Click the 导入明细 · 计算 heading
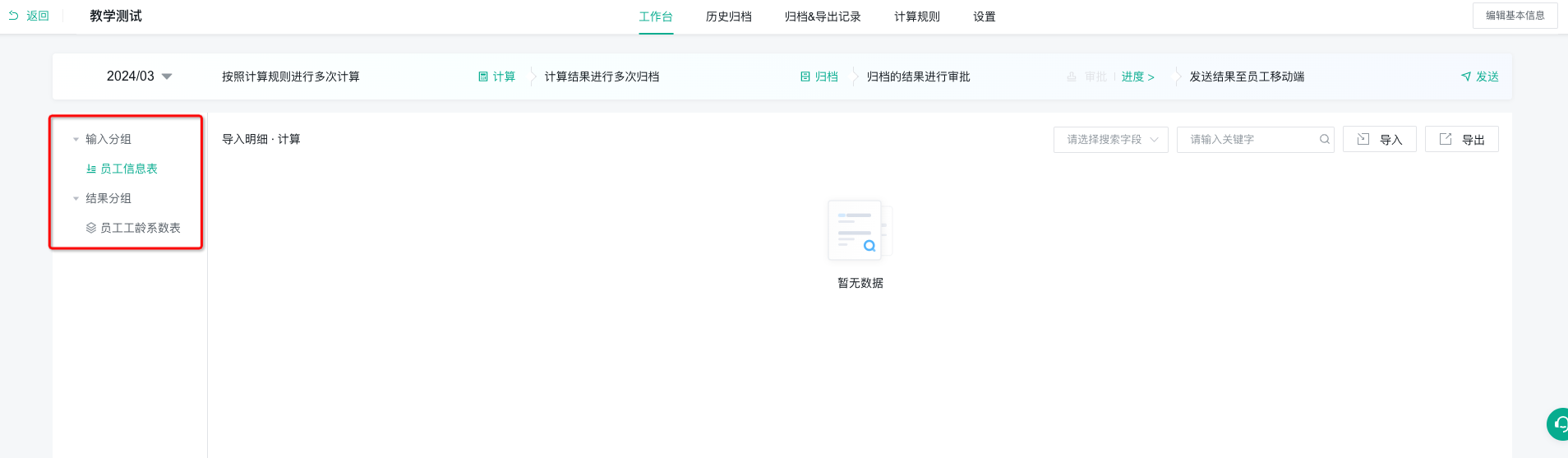 pos(261,139)
